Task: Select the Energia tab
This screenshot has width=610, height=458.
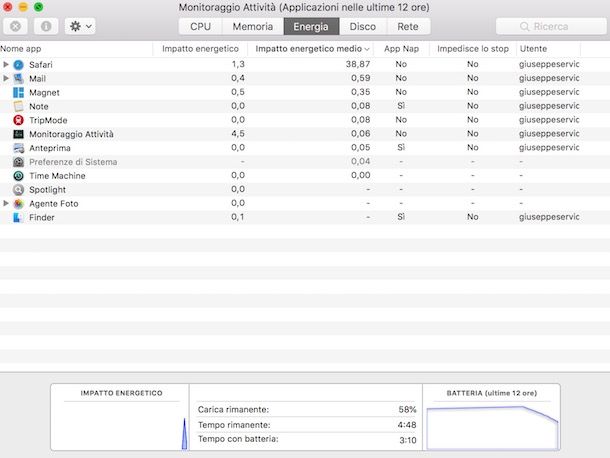Action: [311, 26]
